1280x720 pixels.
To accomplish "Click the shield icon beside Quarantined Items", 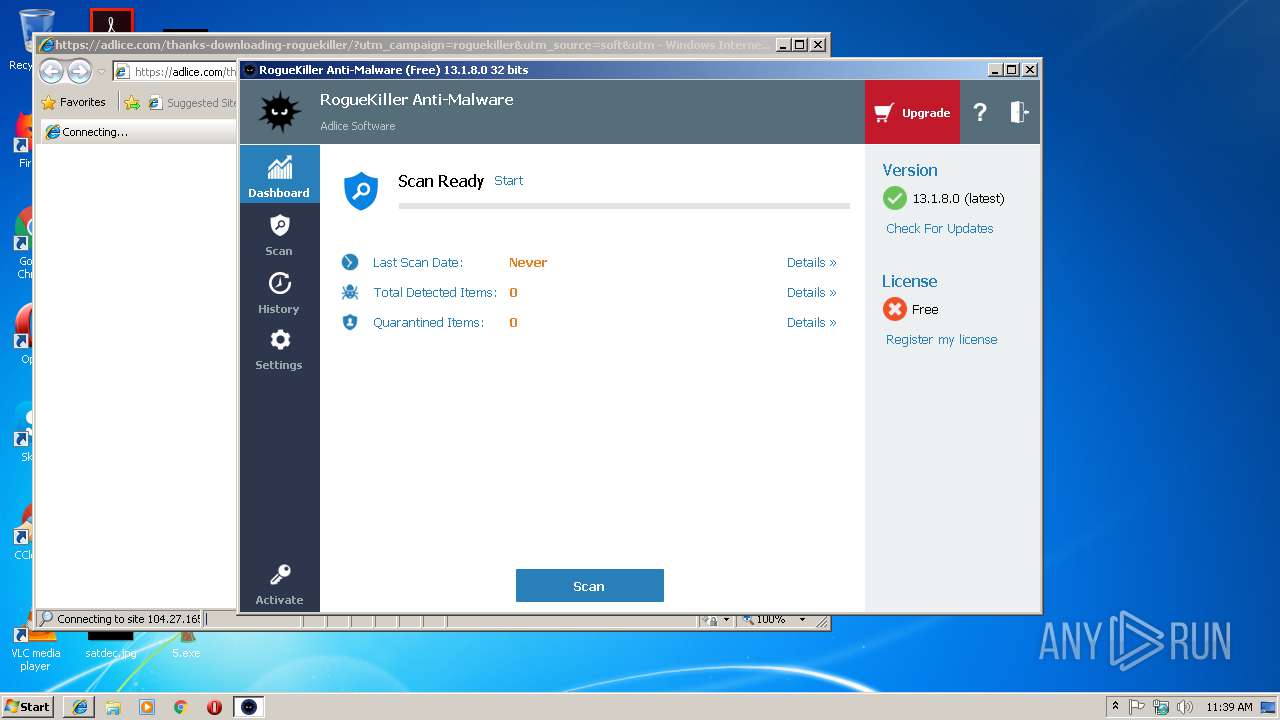I will tap(350, 322).
